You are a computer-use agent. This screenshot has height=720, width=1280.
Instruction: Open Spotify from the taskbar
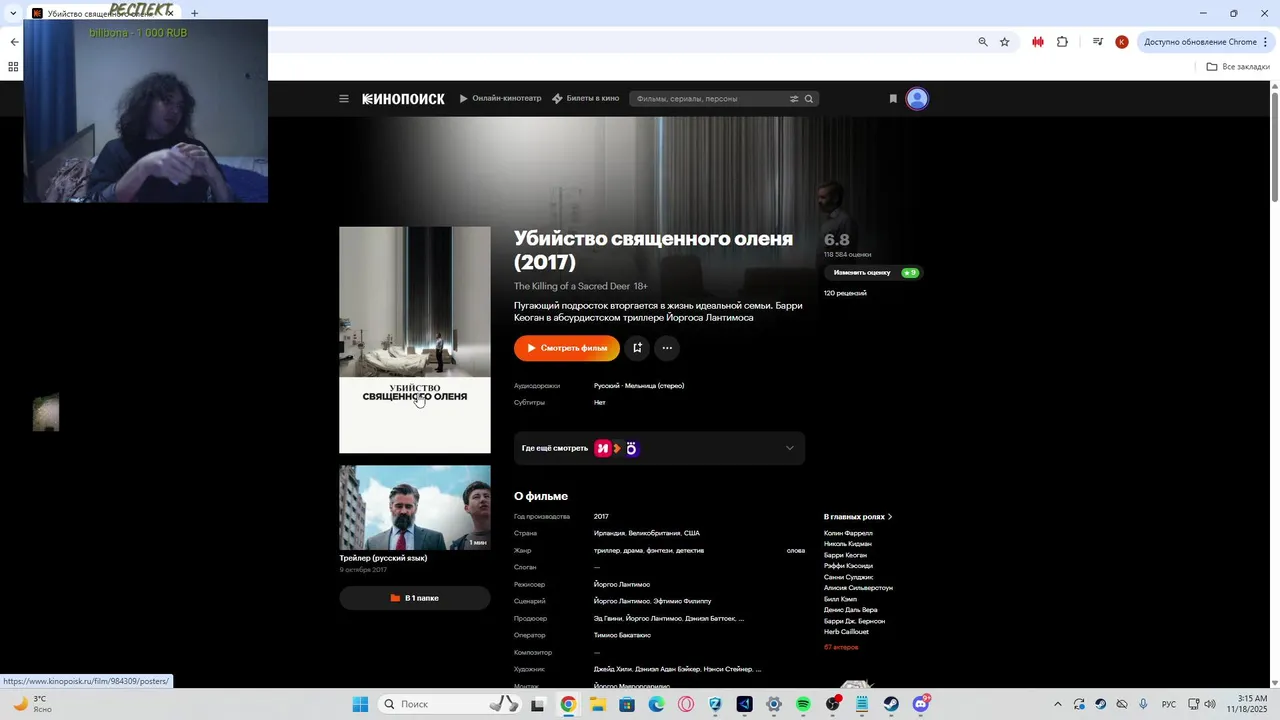pos(803,704)
